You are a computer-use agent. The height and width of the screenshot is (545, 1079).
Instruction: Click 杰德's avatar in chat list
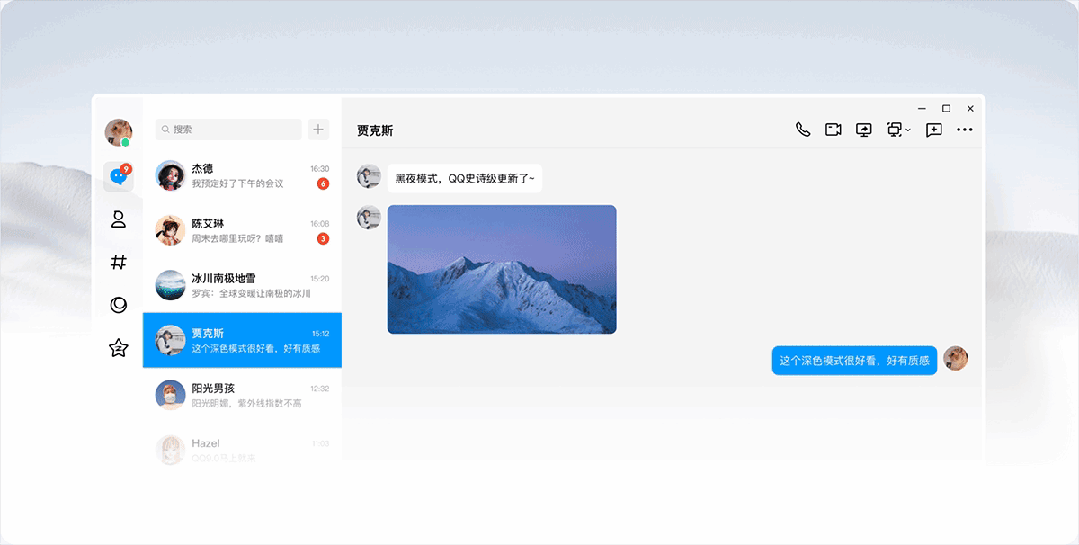click(x=170, y=175)
